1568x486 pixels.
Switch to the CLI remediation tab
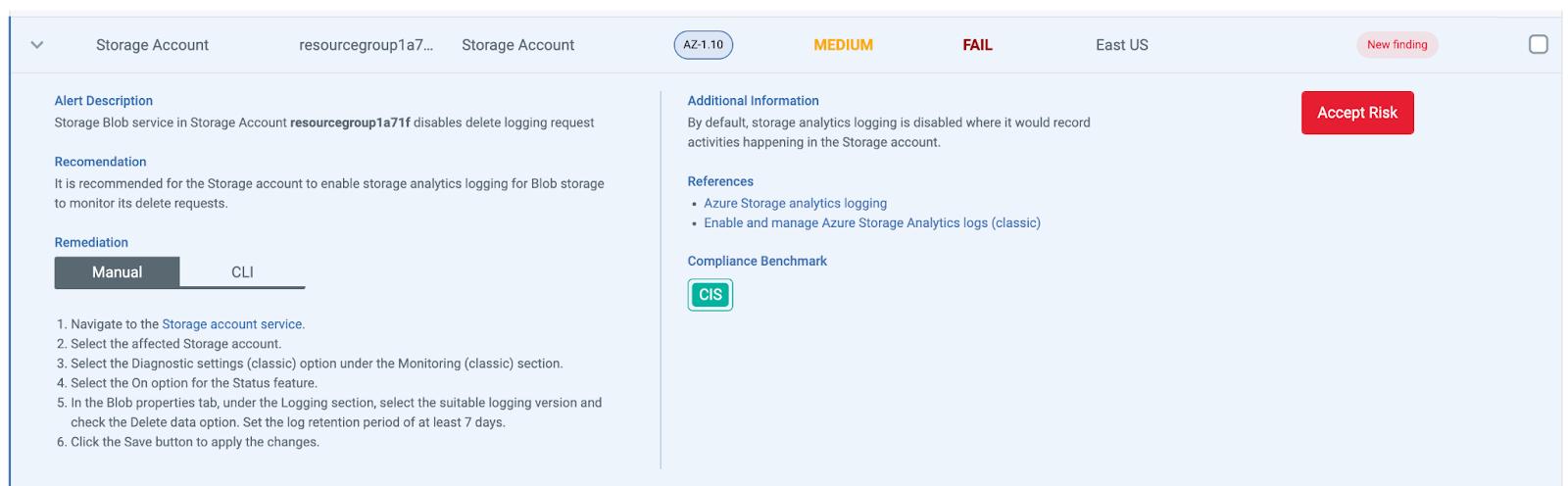click(x=242, y=272)
